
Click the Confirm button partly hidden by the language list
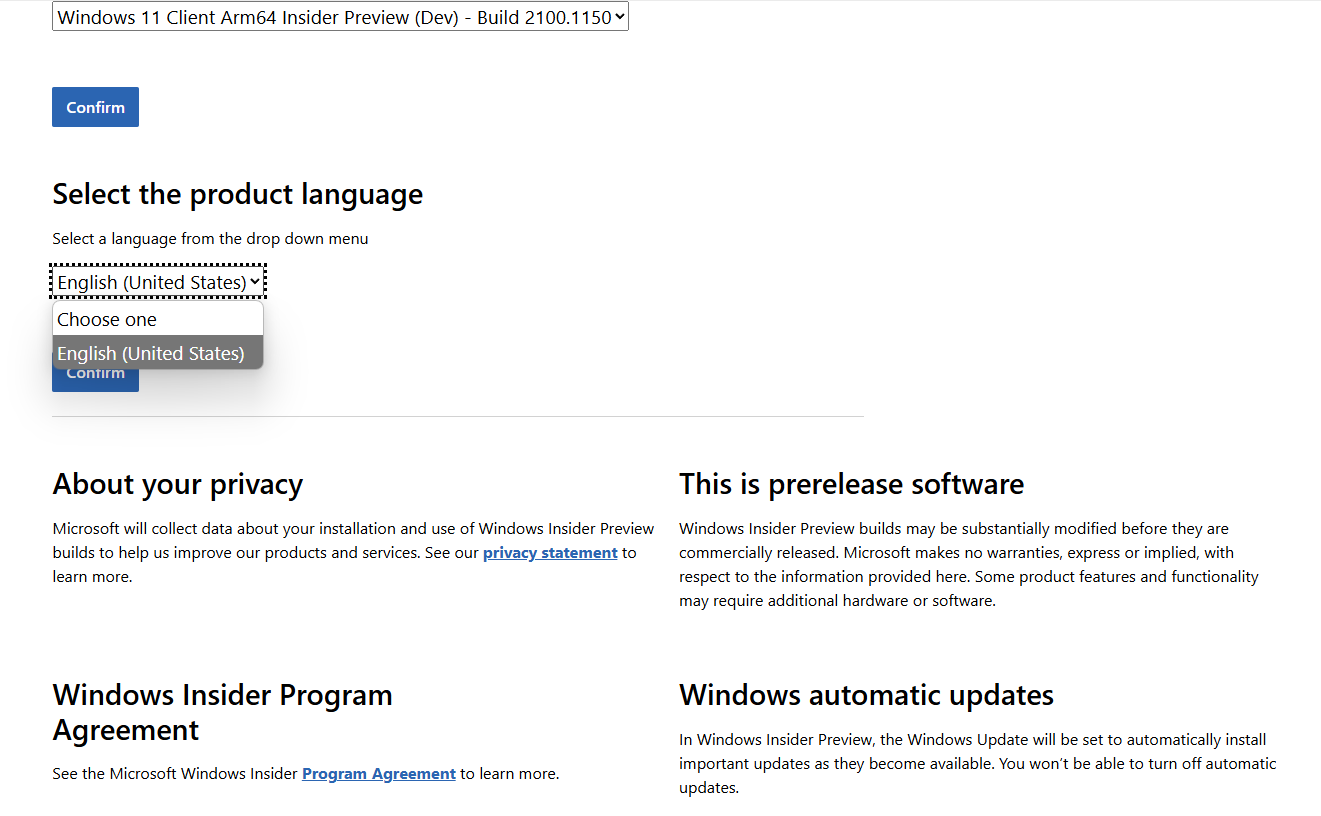coord(95,380)
